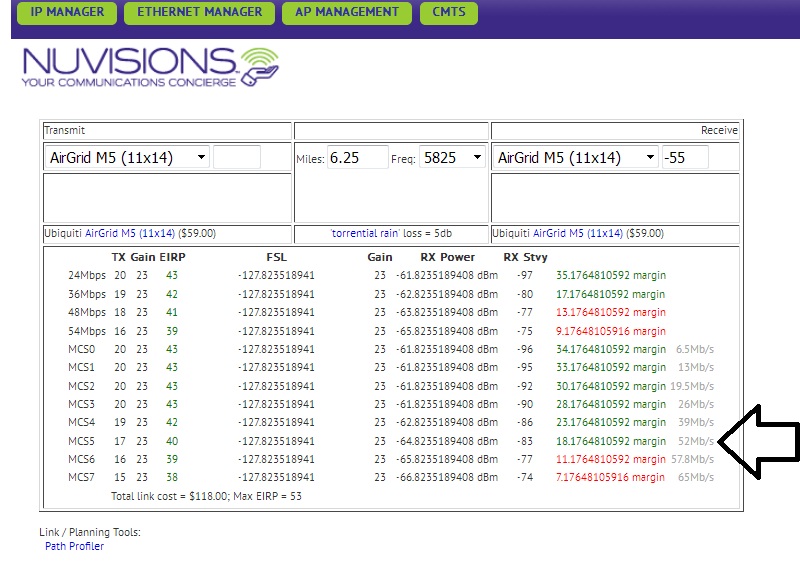This screenshot has height=567, width=800.
Task: Click the empty transmit power input field
Action: [x=237, y=157]
